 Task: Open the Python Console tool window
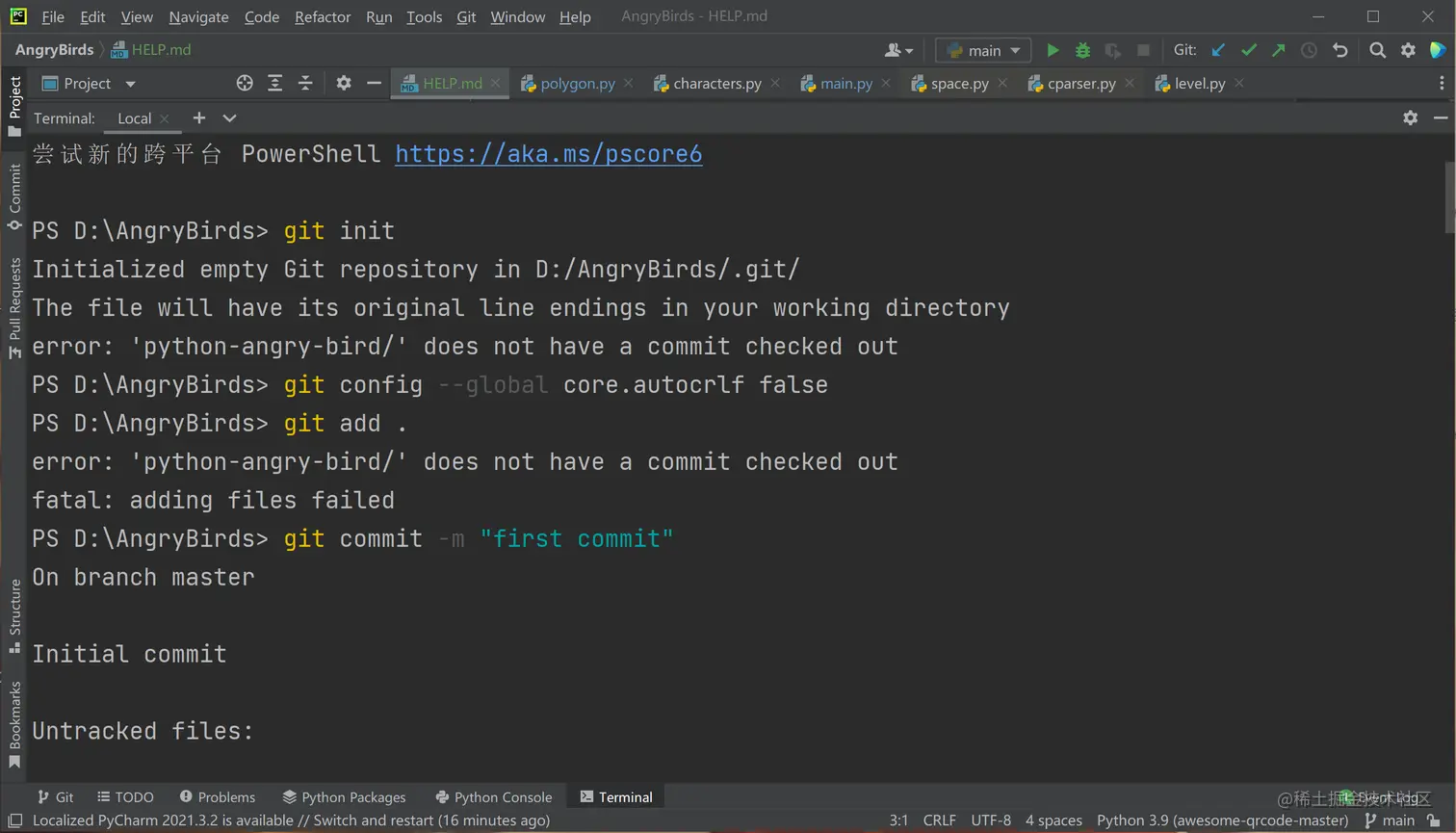pyautogui.click(x=493, y=797)
